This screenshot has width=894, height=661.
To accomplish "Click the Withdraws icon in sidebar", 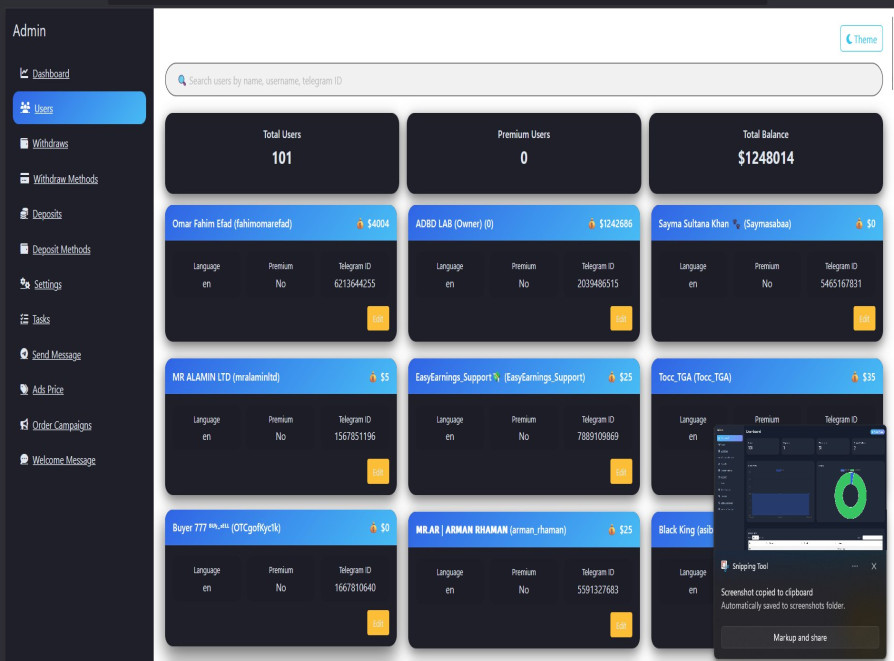I will tap(24, 144).
